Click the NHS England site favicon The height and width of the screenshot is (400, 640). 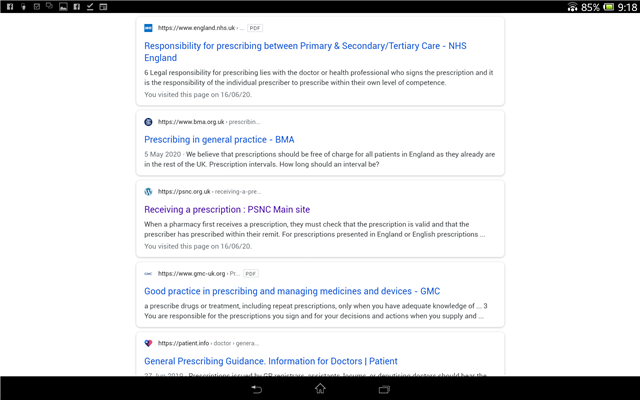[148, 28]
